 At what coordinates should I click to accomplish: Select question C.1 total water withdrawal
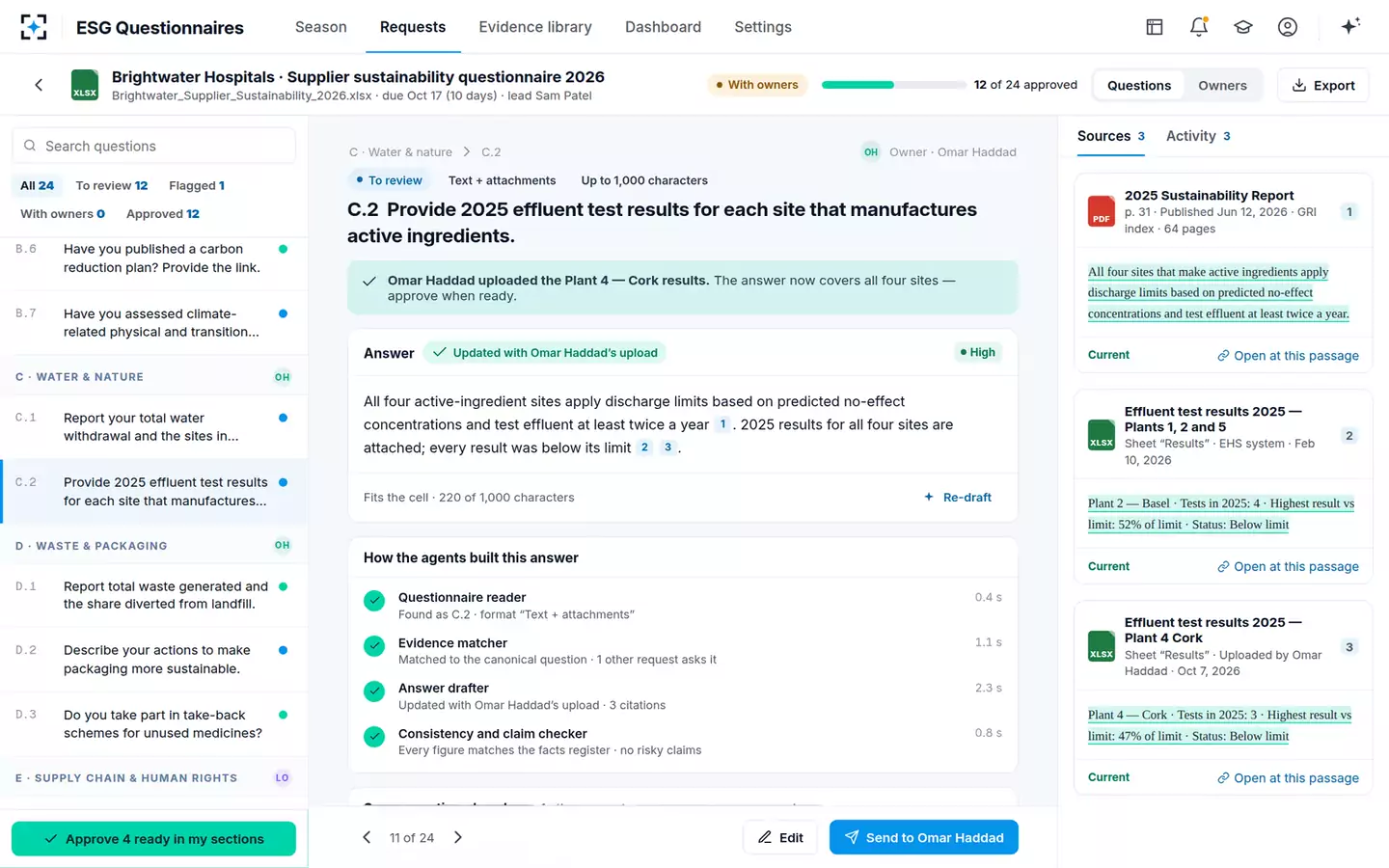(x=153, y=427)
